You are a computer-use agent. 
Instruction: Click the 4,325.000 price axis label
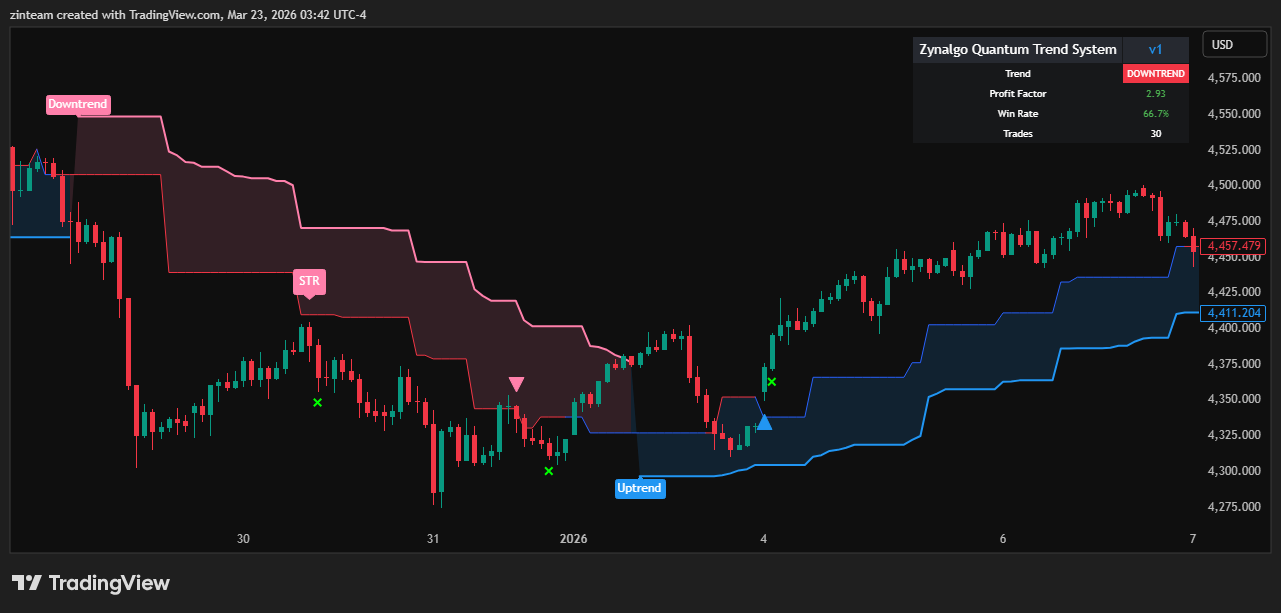1233,435
